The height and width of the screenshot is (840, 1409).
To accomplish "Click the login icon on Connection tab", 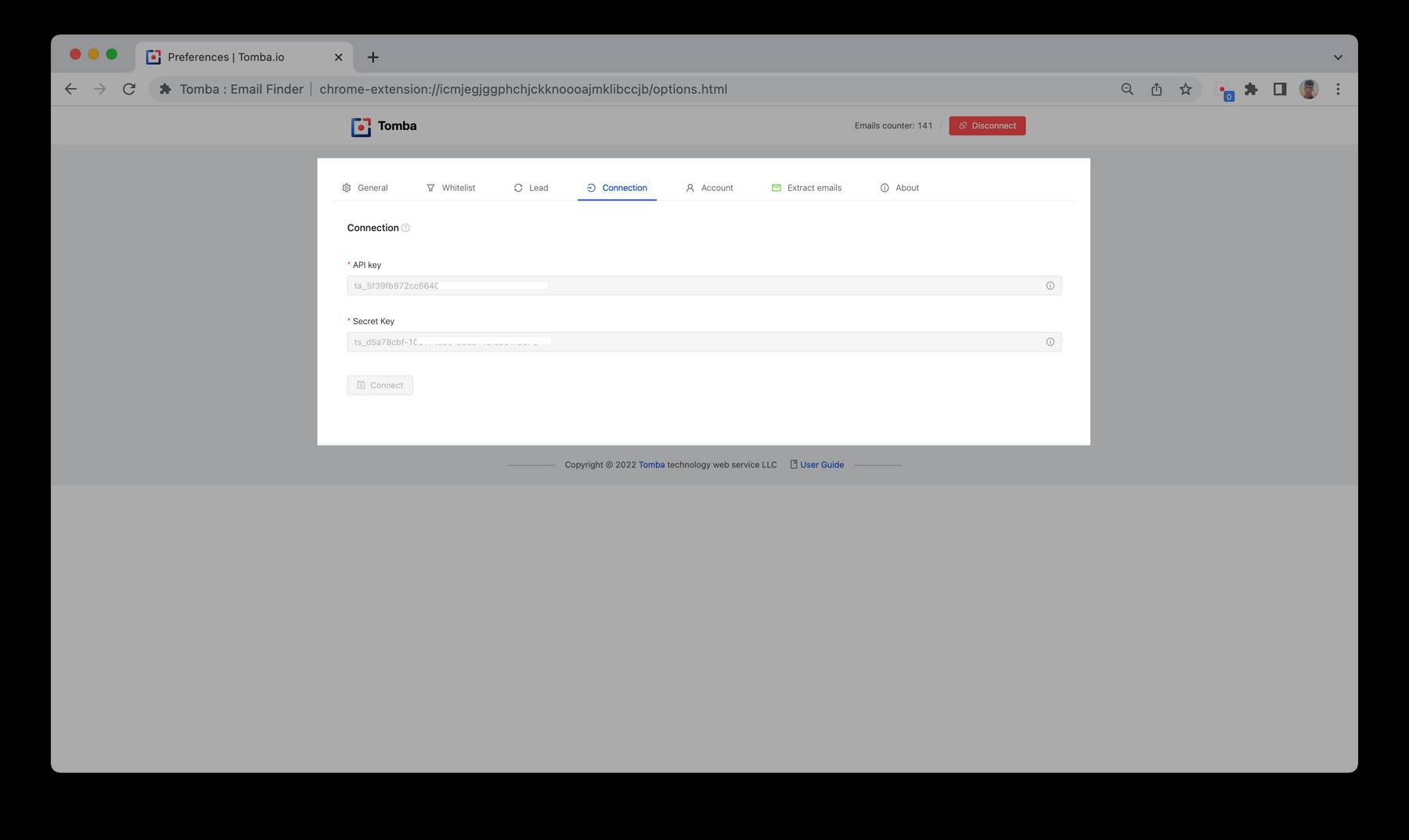I will coord(591,188).
